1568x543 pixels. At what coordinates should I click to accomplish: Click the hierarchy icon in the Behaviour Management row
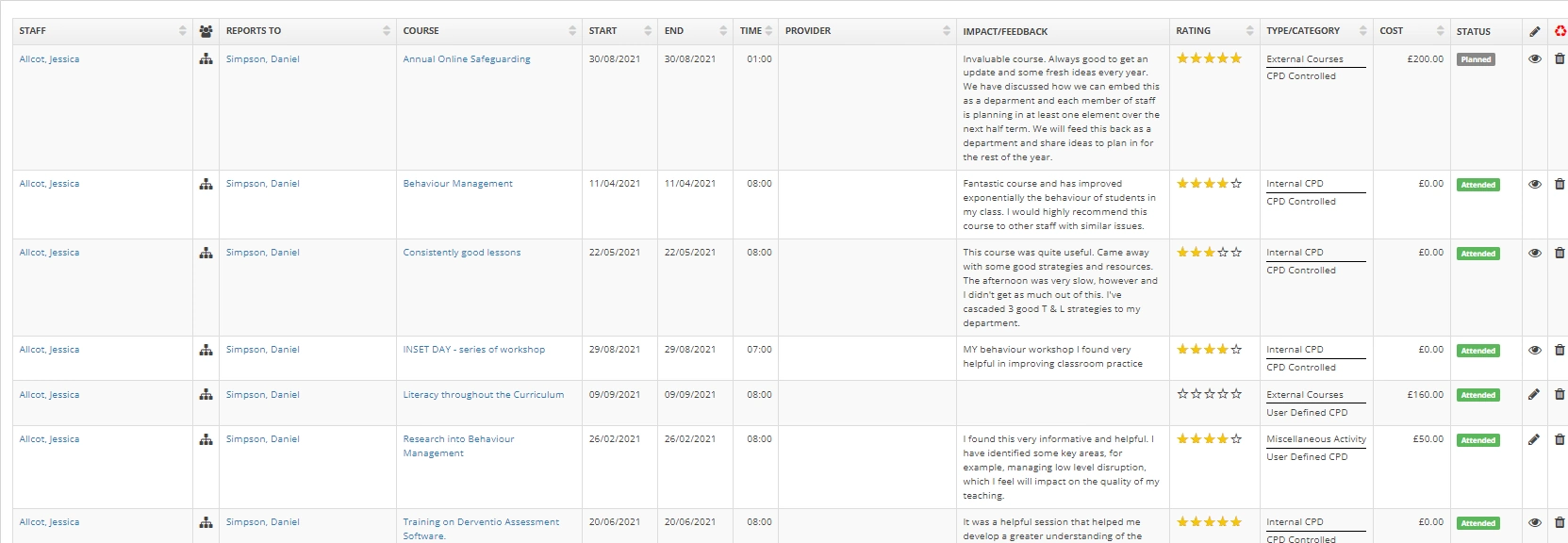[206, 185]
